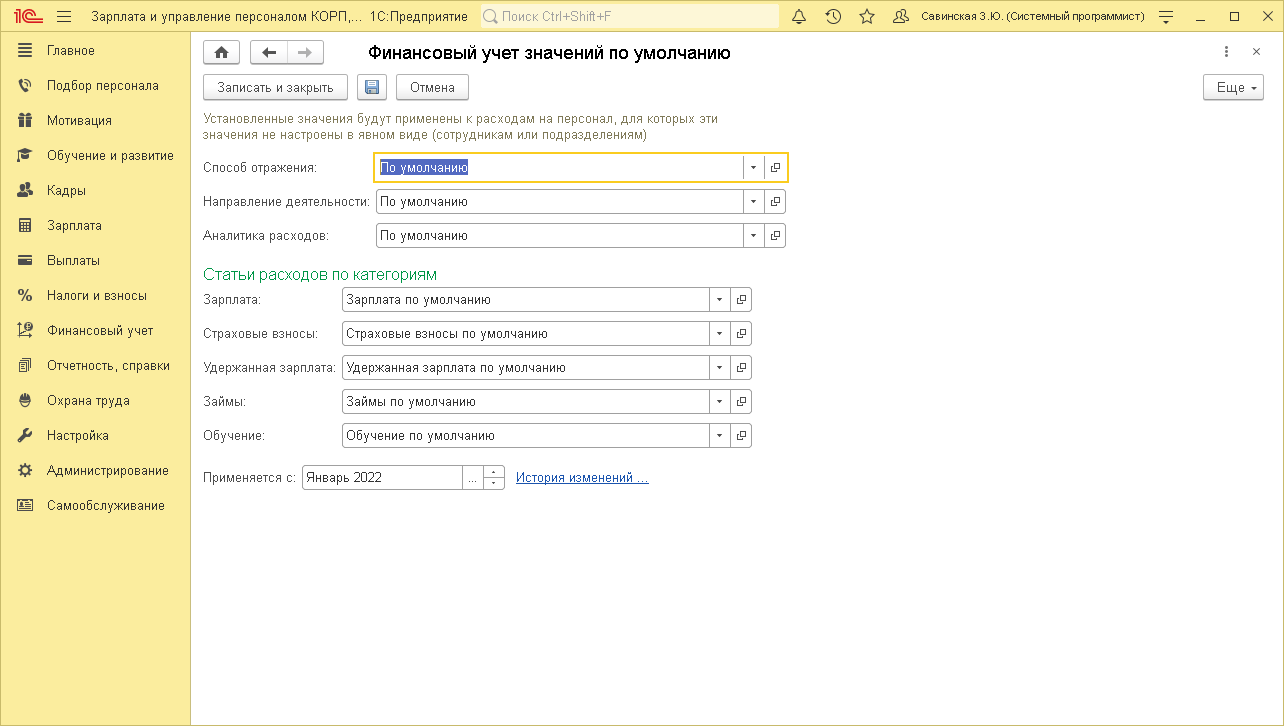Expand Удержанная зарплата dropdown
This screenshot has width=1284, height=726.
click(719, 368)
